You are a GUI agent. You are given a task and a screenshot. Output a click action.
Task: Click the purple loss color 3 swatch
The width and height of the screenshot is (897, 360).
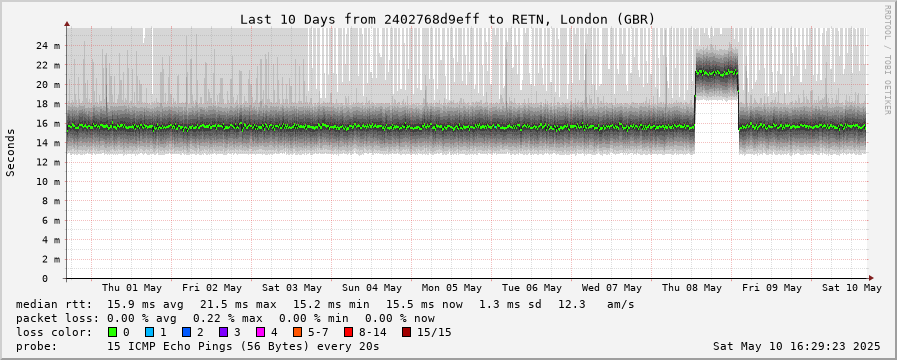[x=223, y=332]
